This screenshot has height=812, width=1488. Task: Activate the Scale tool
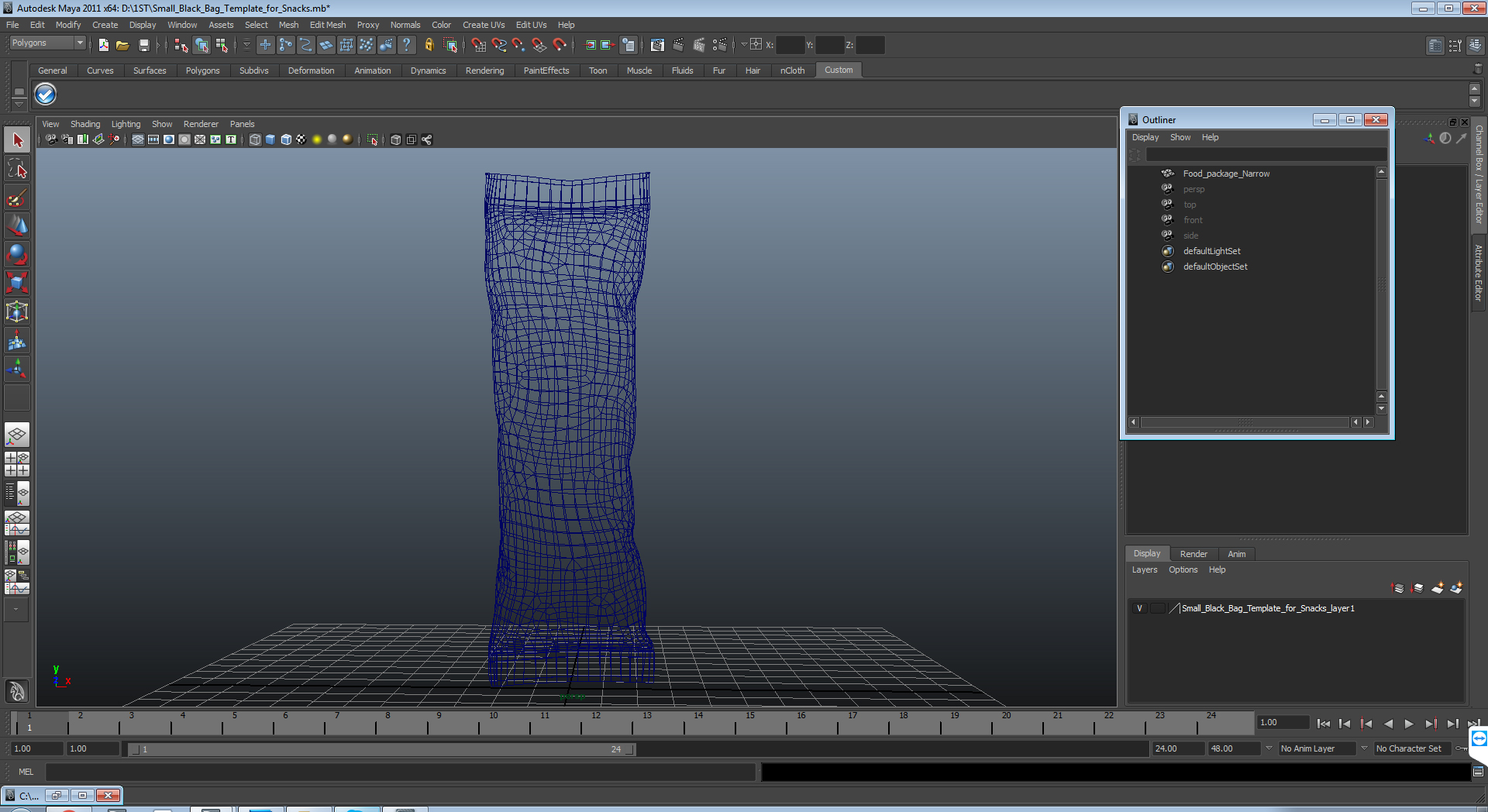(x=17, y=284)
